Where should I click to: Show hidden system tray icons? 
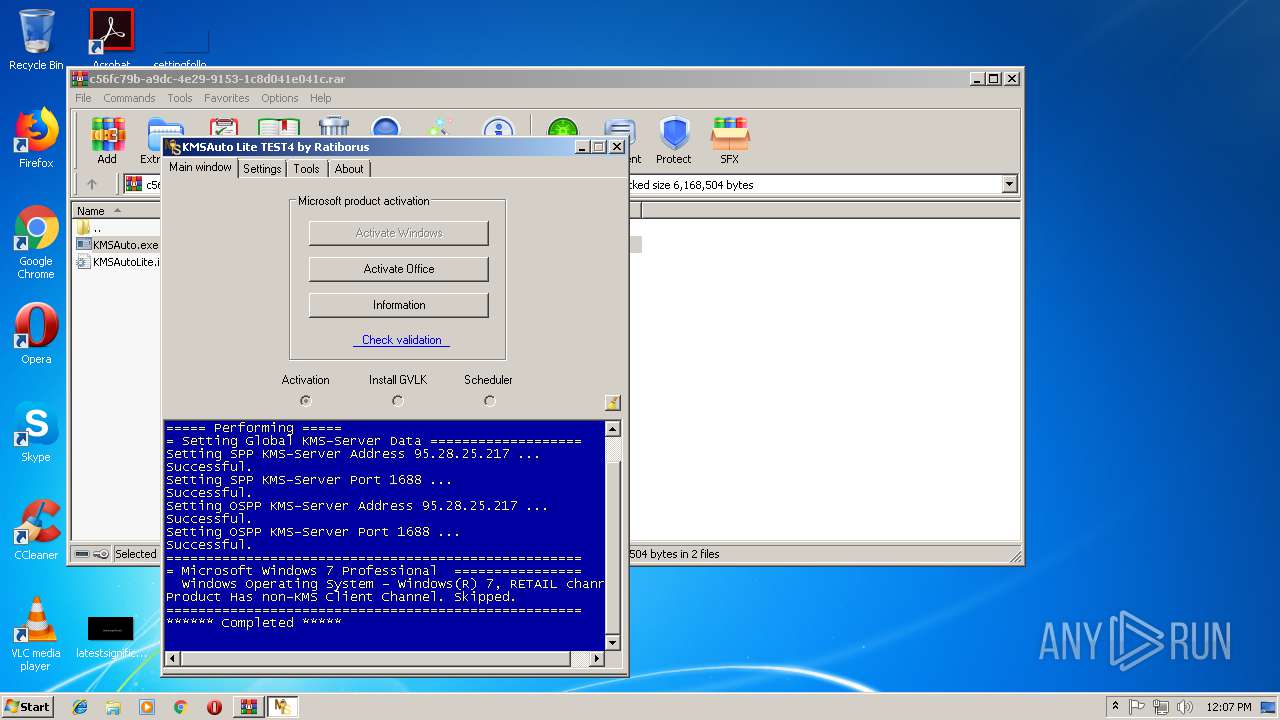(x=1115, y=707)
